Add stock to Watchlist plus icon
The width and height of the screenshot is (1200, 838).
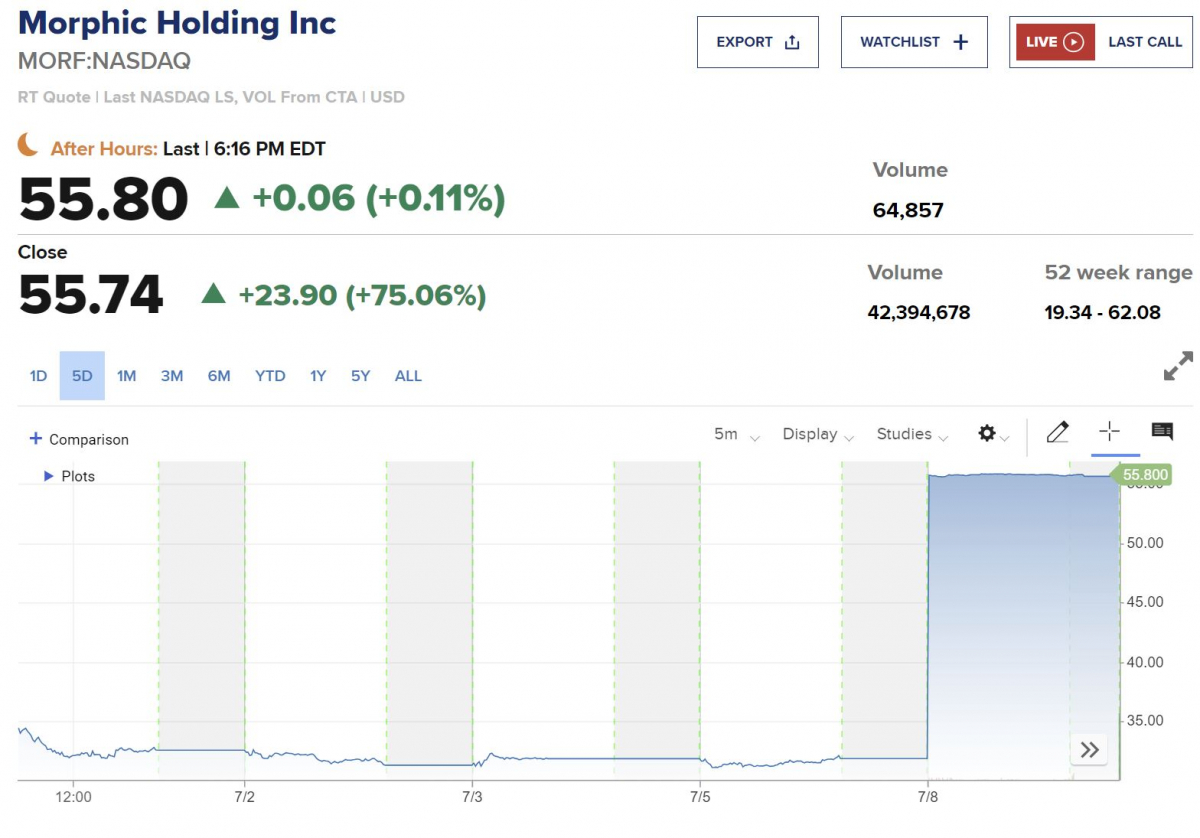tap(961, 42)
